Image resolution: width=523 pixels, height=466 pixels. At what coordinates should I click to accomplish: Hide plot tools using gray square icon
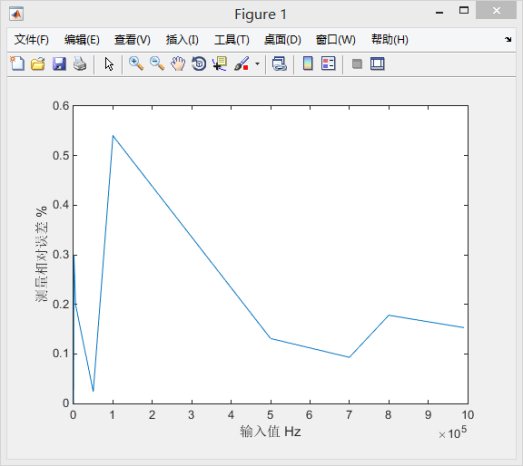pyautogui.click(x=357, y=64)
